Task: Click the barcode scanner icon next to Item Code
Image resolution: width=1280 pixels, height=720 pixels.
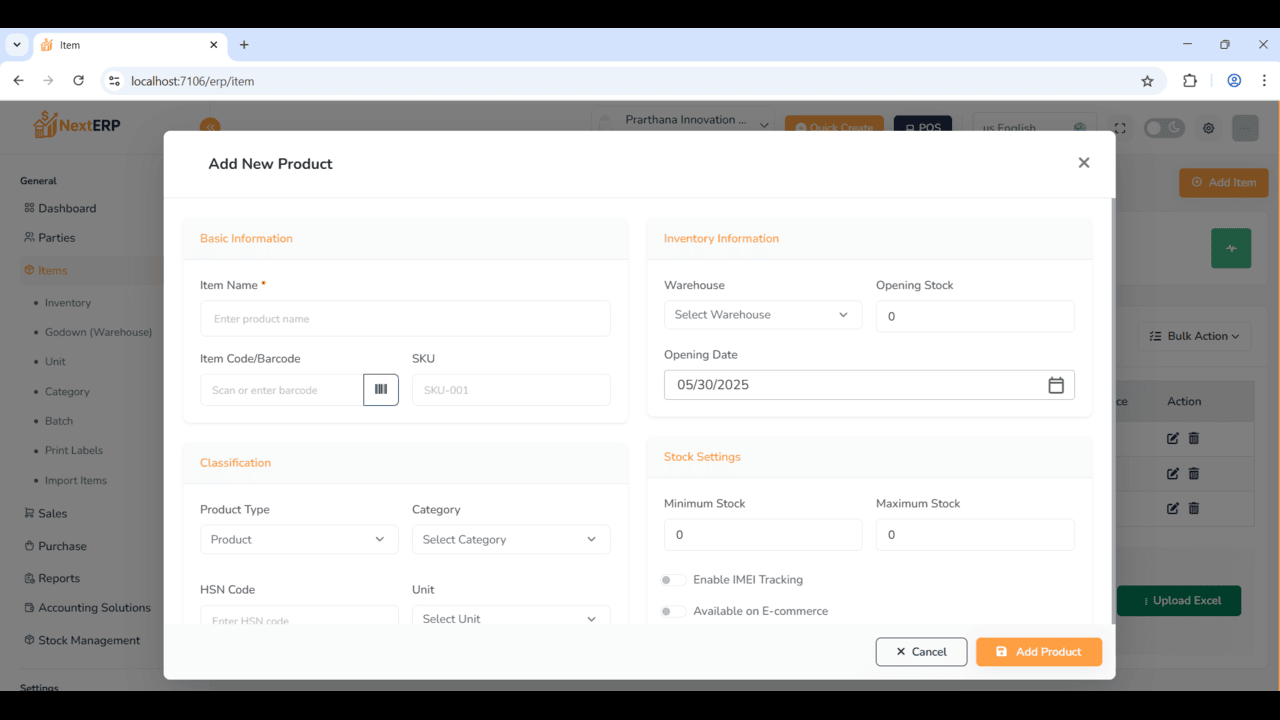Action: (381, 389)
